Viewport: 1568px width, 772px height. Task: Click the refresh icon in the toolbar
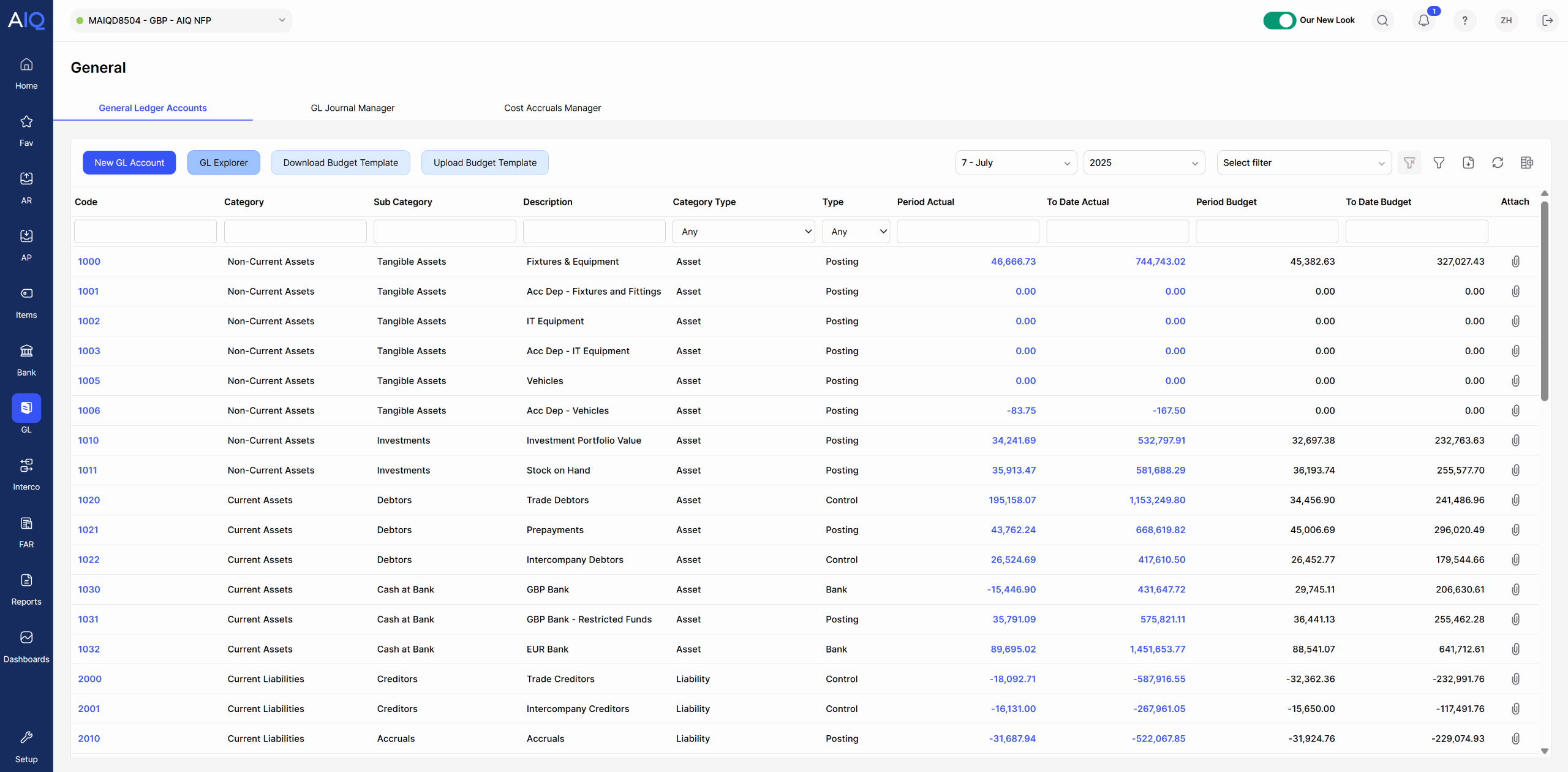(x=1498, y=162)
